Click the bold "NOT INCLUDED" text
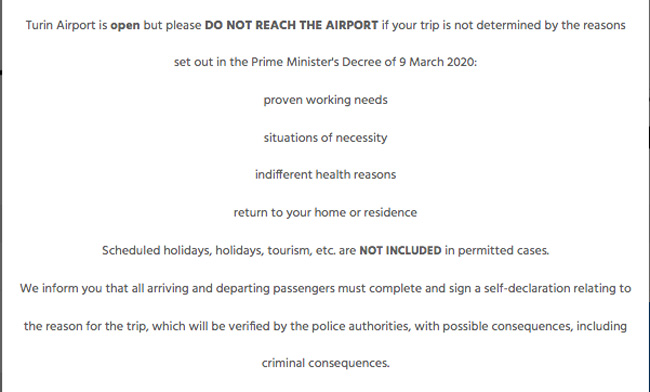The height and width of the screenshot is (392, 650). (x=400, y=251)
